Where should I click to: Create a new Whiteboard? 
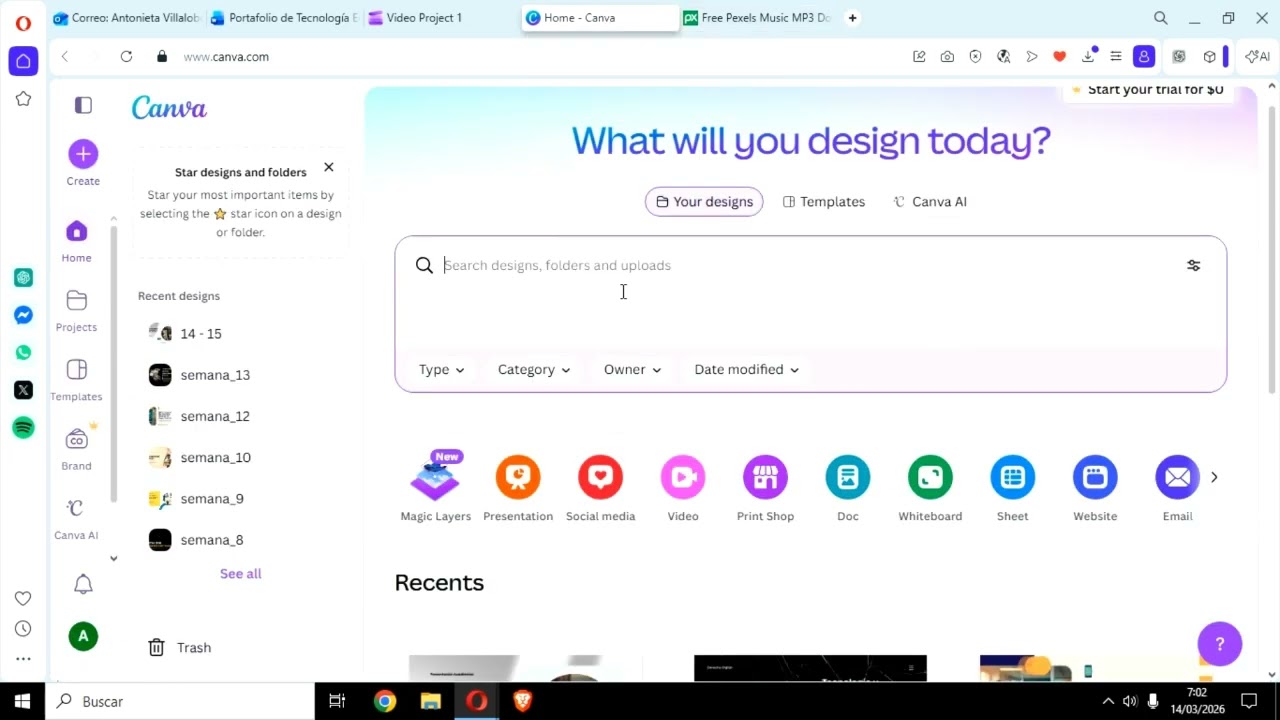[930, 477]
